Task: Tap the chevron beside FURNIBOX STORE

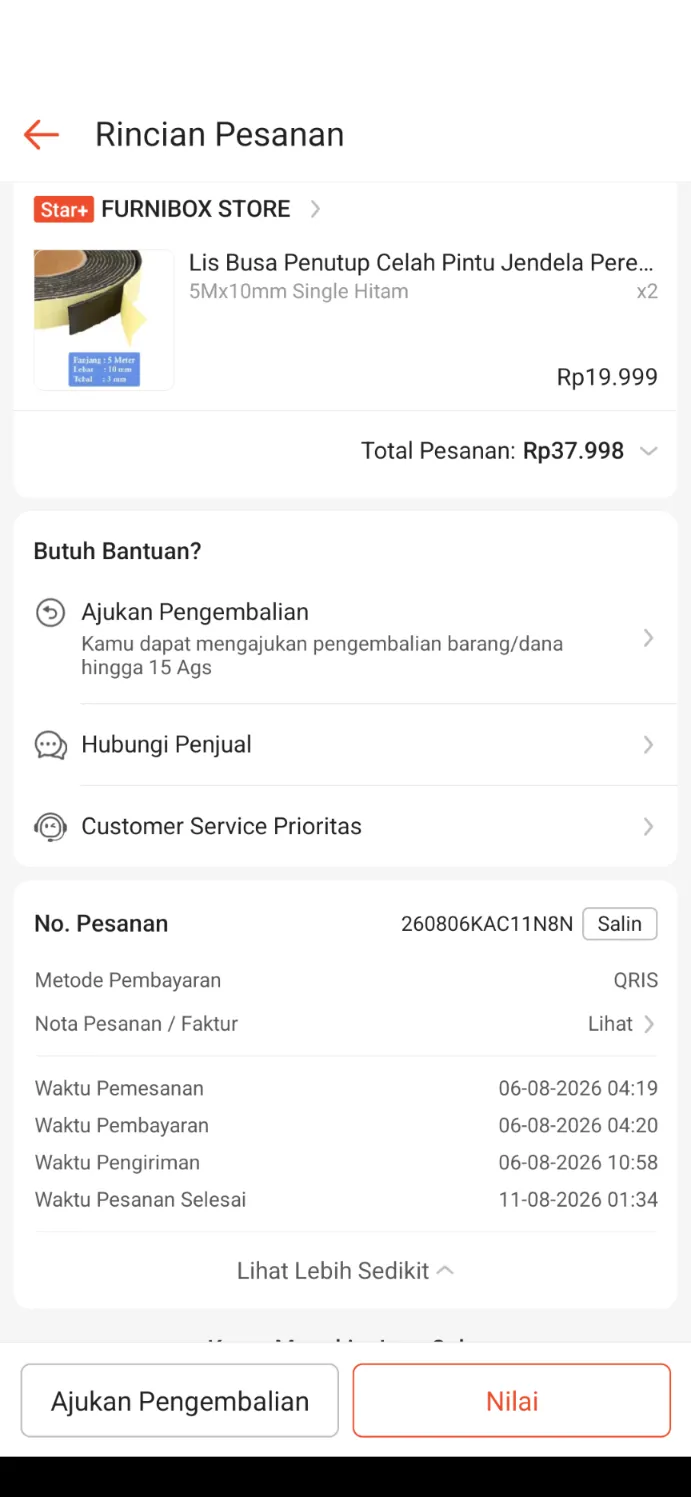Action: (x=315, y=209)
